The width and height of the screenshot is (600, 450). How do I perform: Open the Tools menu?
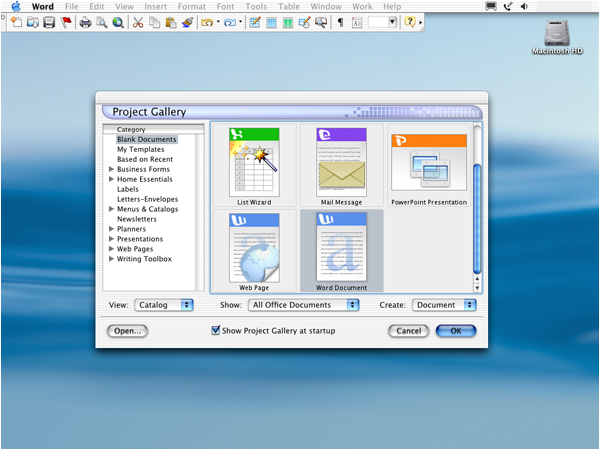click(256, 7)
